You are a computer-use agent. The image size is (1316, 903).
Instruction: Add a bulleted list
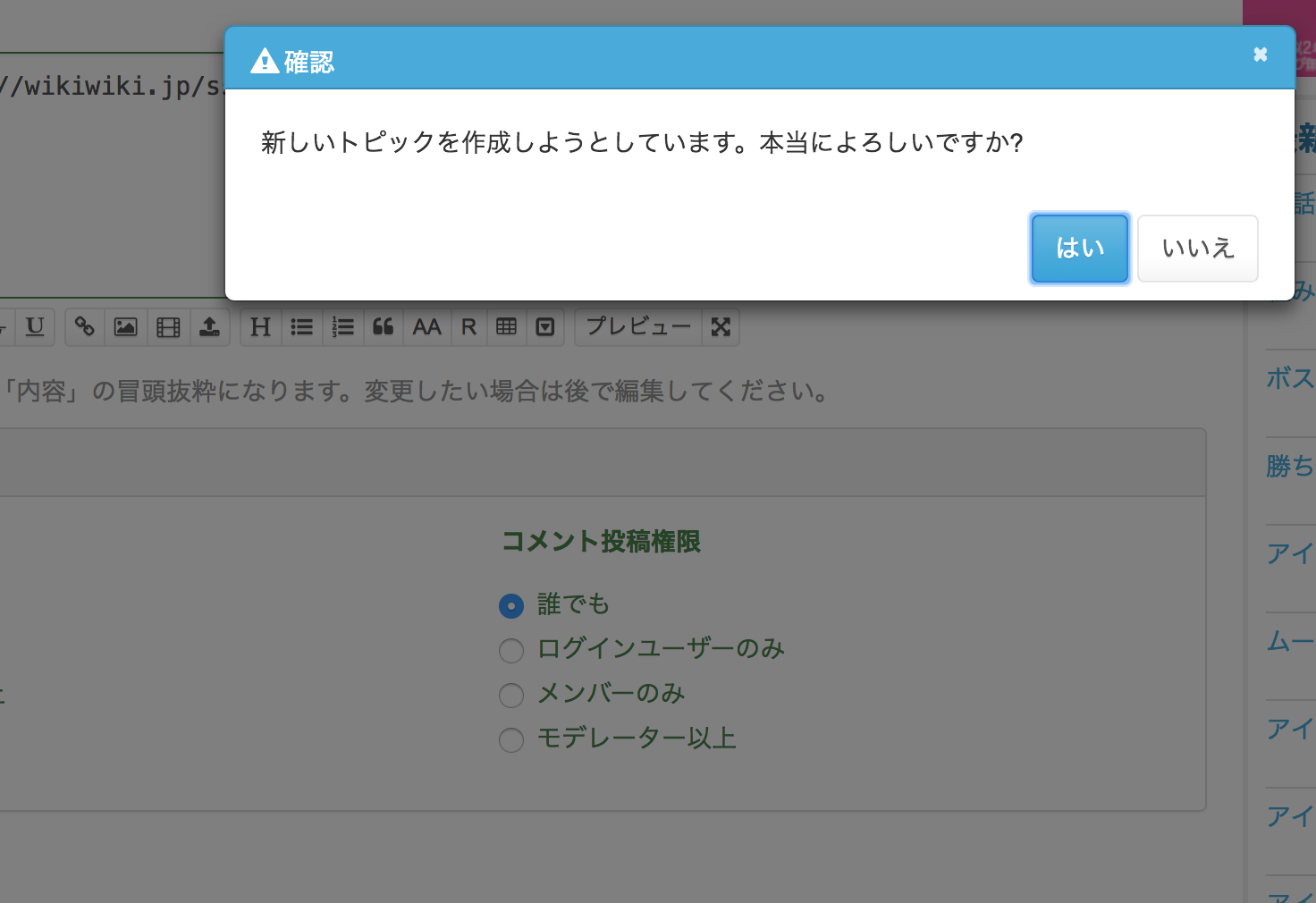pyautogui.click(x=302, y=327)
